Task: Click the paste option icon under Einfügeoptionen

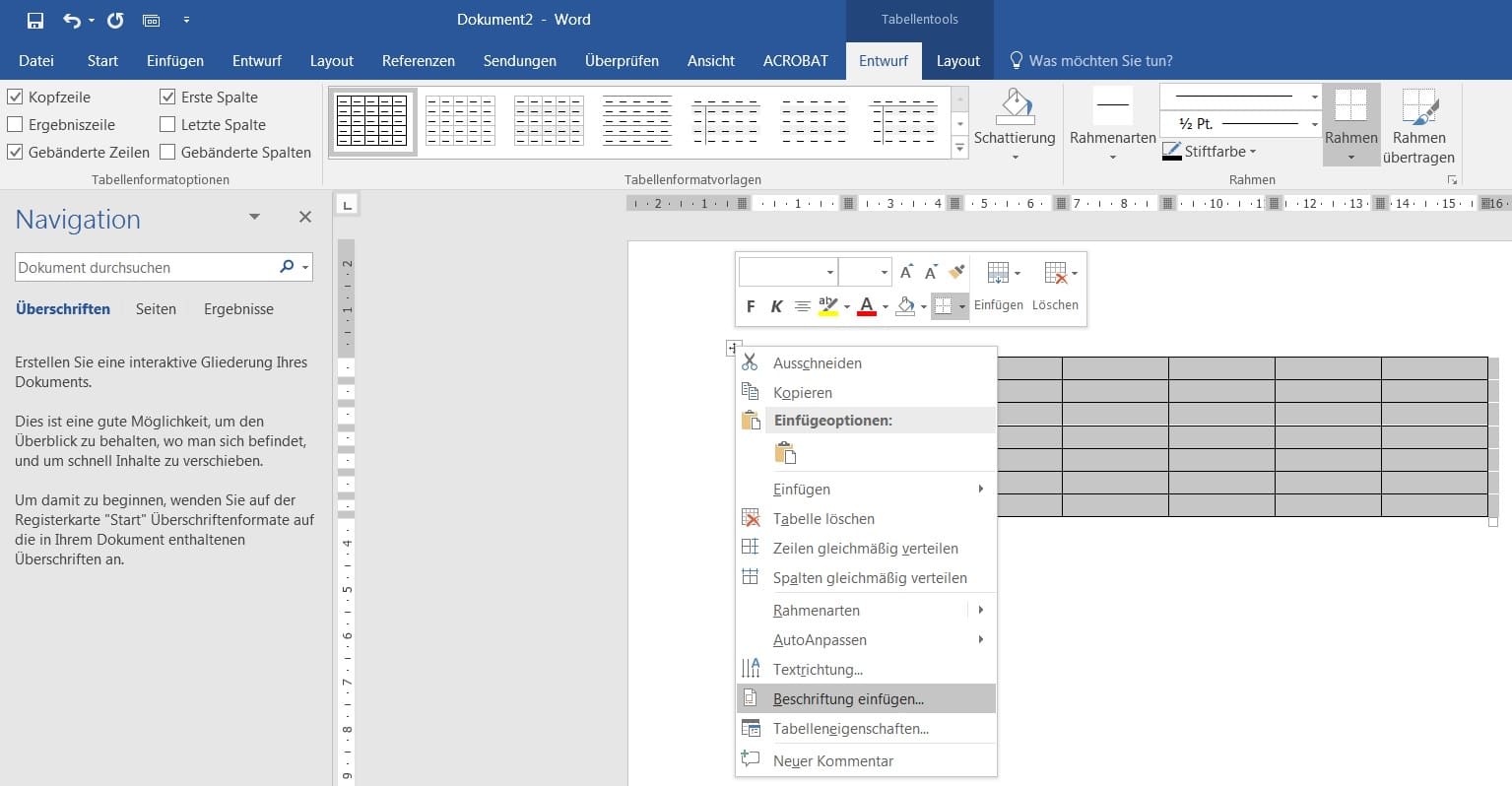Action: 785,453
